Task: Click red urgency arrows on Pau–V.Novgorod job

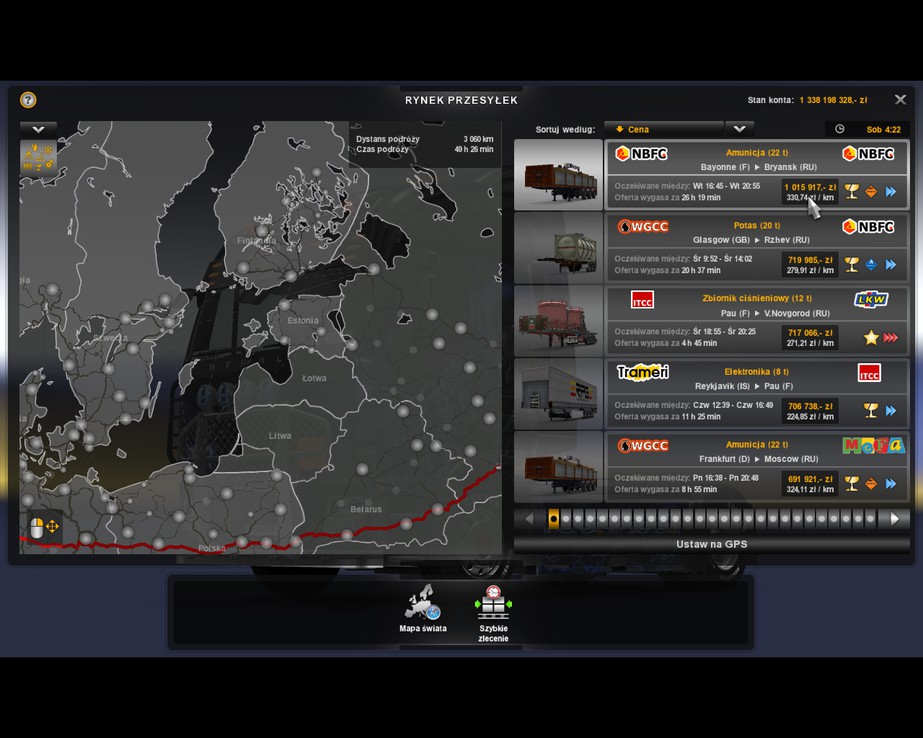Action: click(890, 338)
